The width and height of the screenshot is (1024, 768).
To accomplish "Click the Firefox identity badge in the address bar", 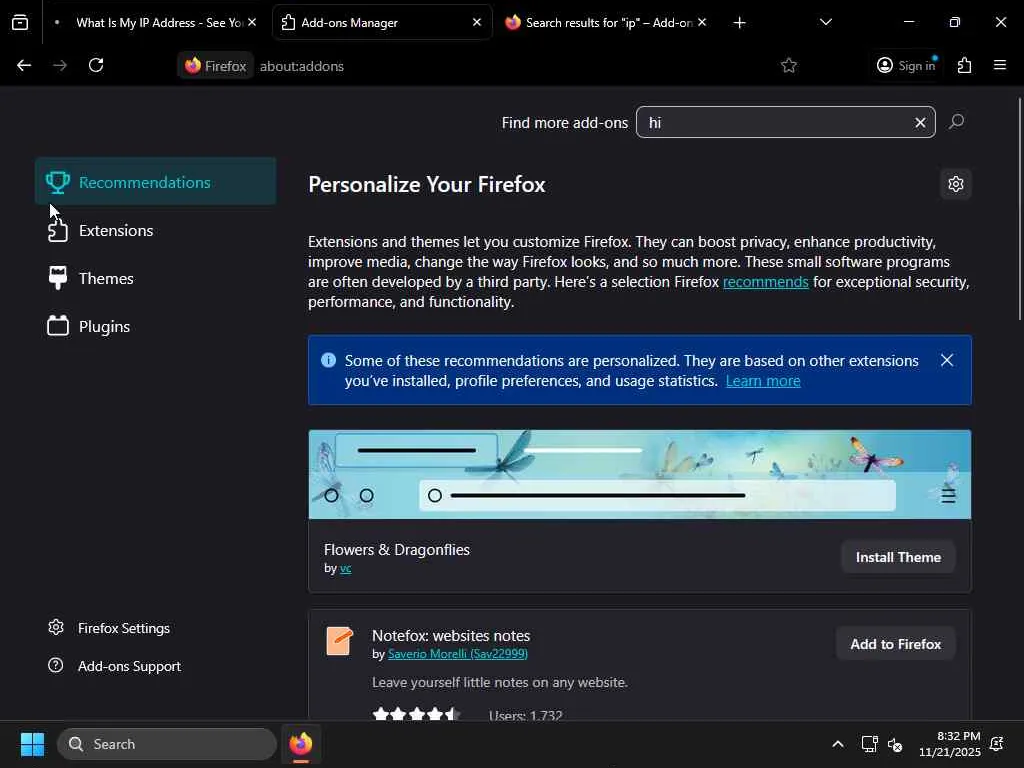I will coord(216,66).
